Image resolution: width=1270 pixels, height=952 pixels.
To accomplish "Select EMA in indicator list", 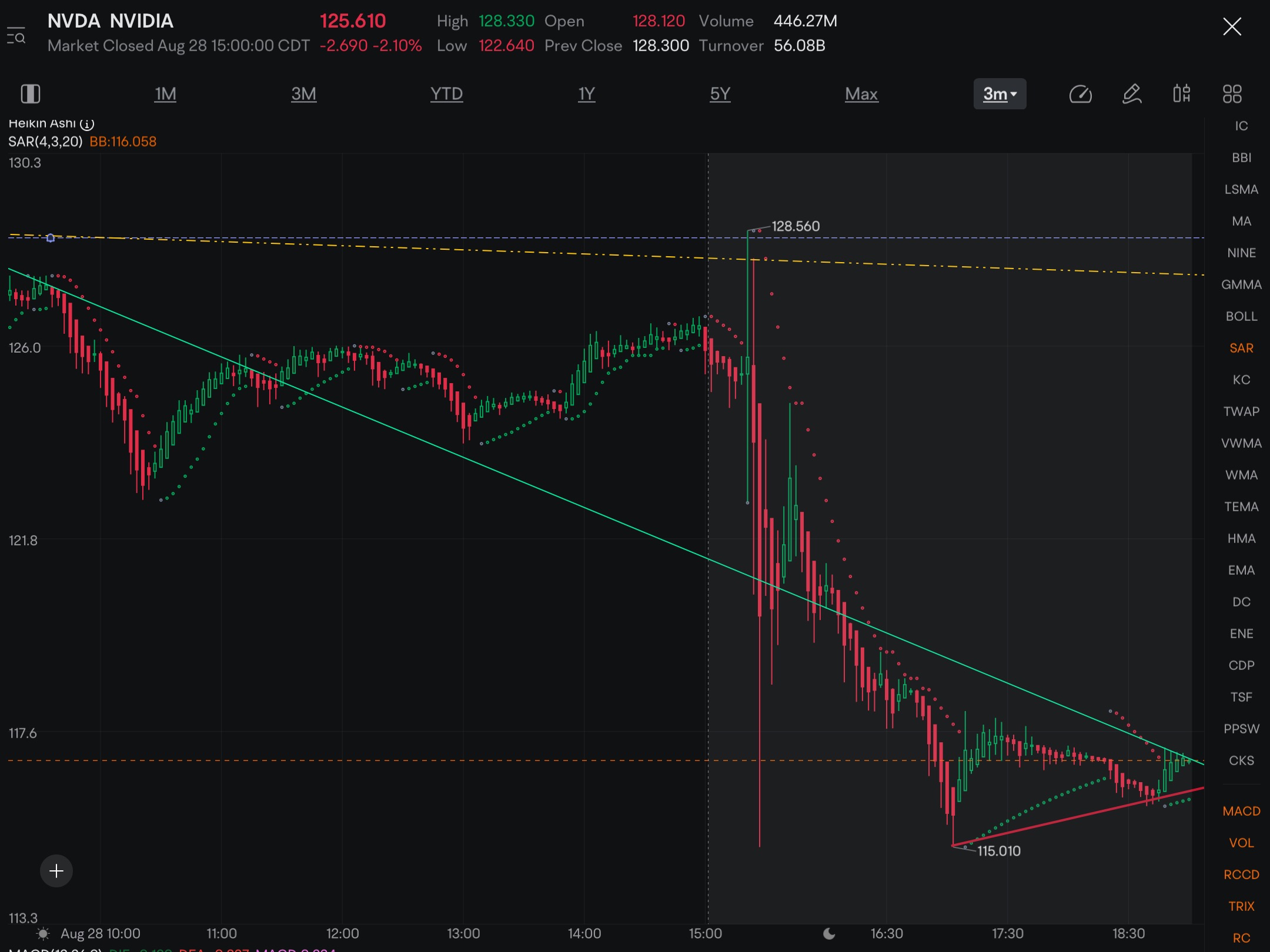I will [1241, 570].
